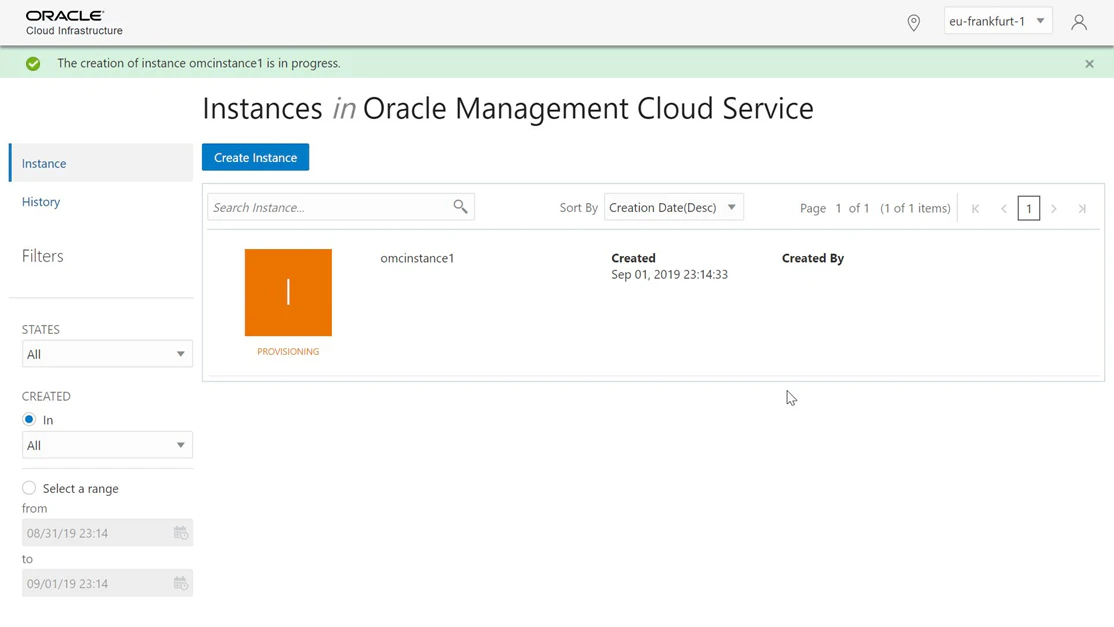Screen dimensions: 1114x627
Task: Click the Oracle Cloud Infrastructure logo
Action: (x=74, y=23)
